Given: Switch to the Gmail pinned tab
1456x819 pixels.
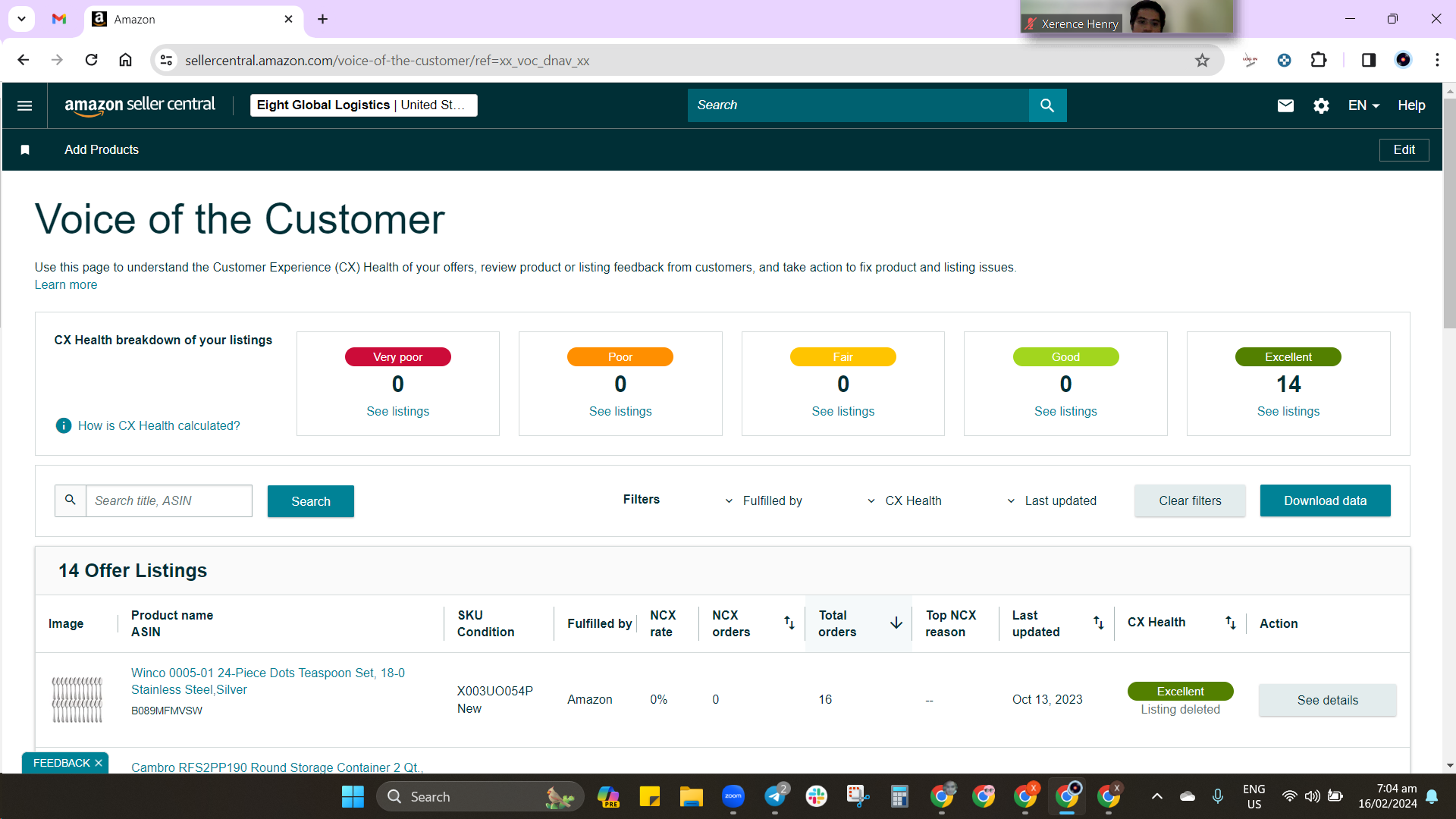Looking at the screenshot, I should pos(59,19).
